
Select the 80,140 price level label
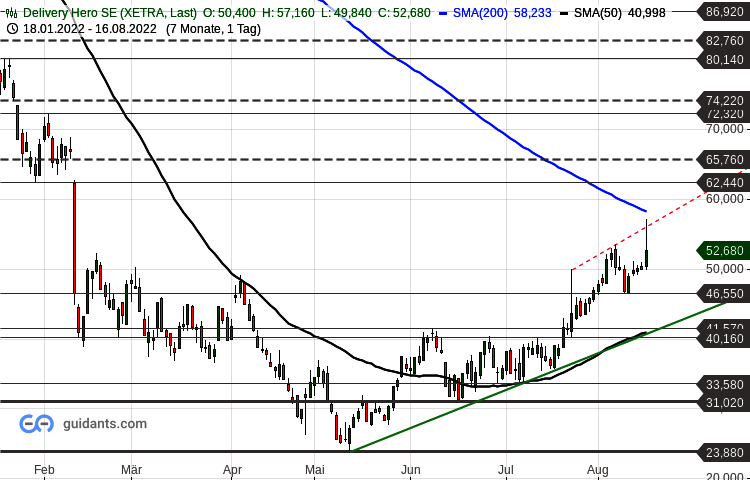pos(724,60)
